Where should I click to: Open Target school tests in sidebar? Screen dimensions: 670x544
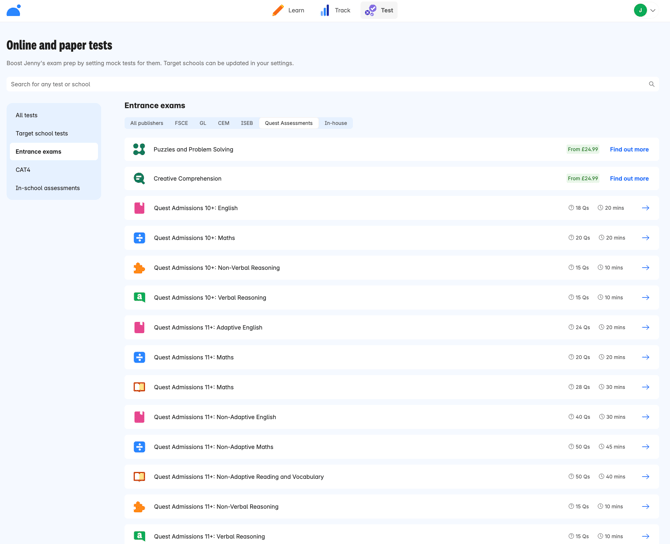pos(54,133)
